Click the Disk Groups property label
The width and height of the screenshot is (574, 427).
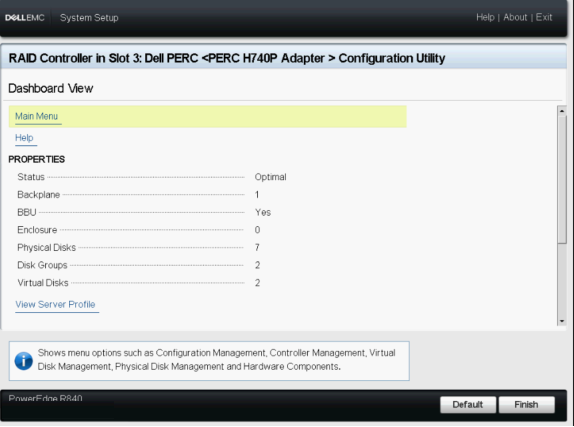42,265
